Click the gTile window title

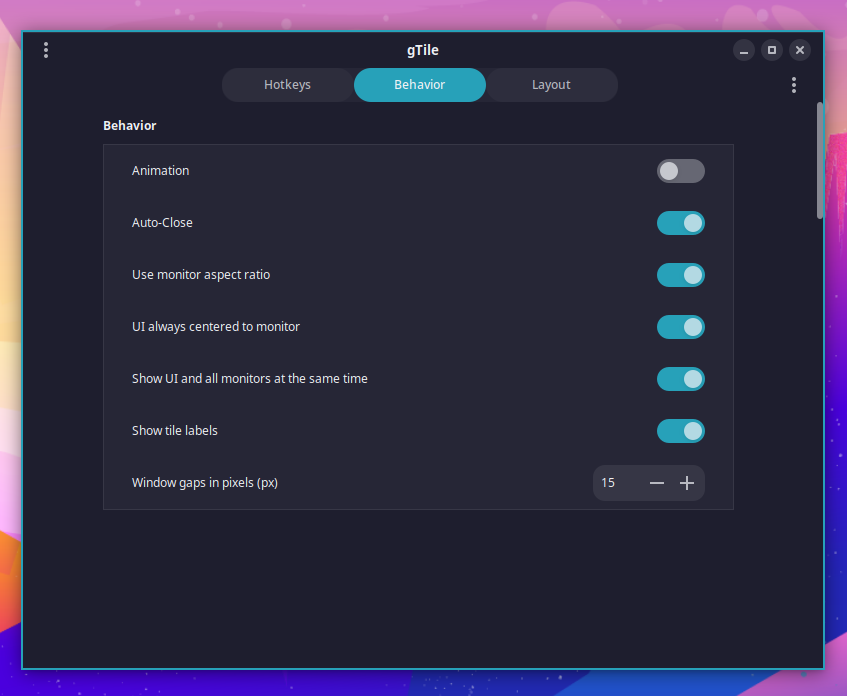point(423,50)
